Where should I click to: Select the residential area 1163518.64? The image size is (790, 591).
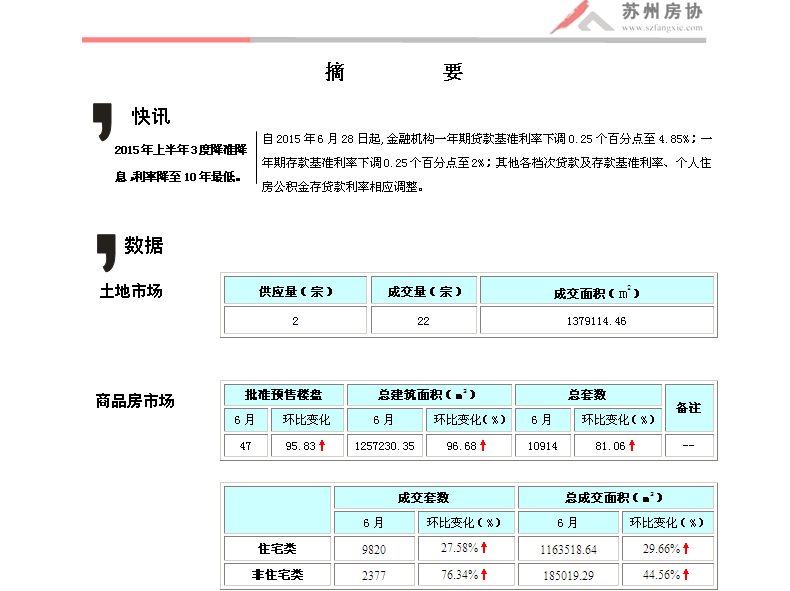(x=568, y=549)
